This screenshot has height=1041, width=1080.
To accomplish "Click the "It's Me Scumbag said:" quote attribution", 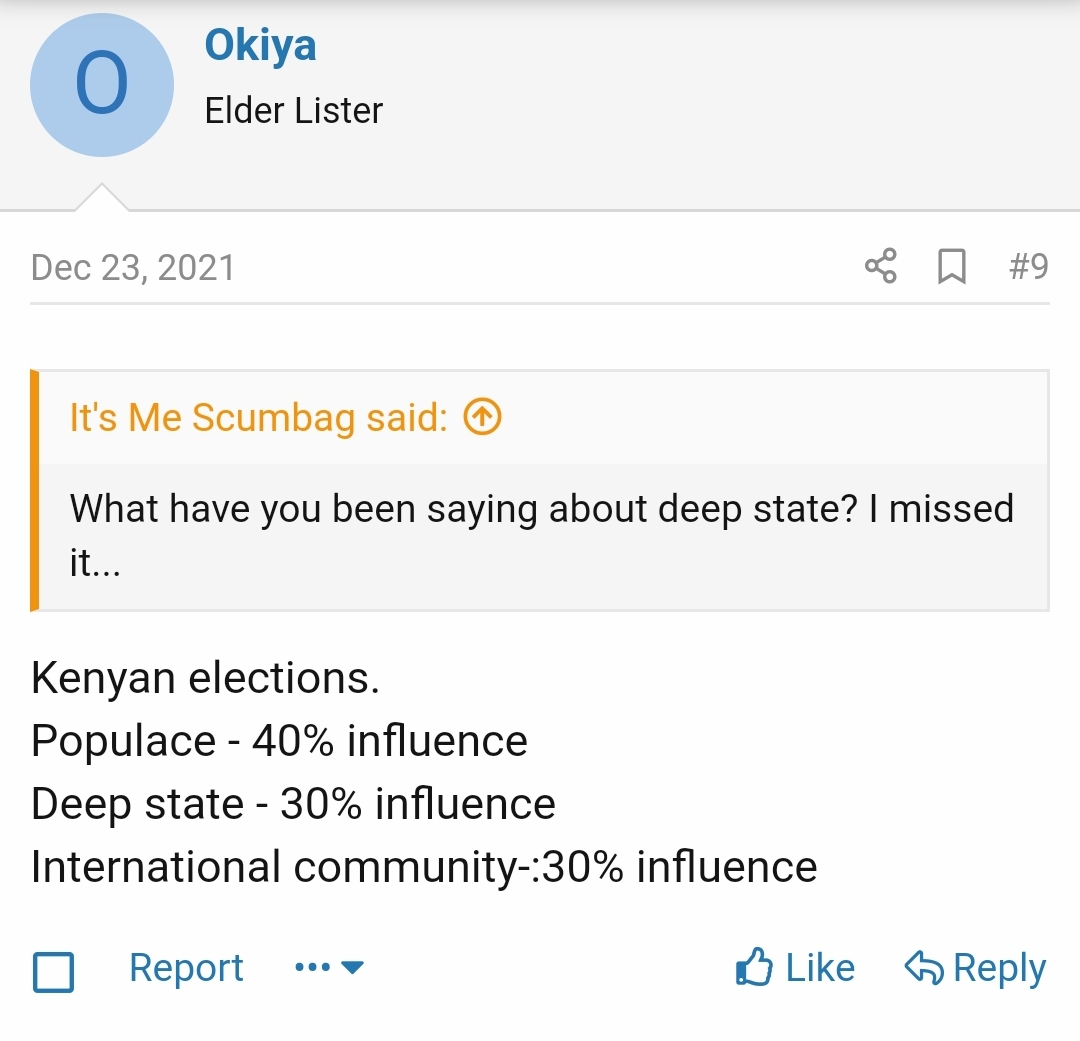I will [x=258, y=417].
